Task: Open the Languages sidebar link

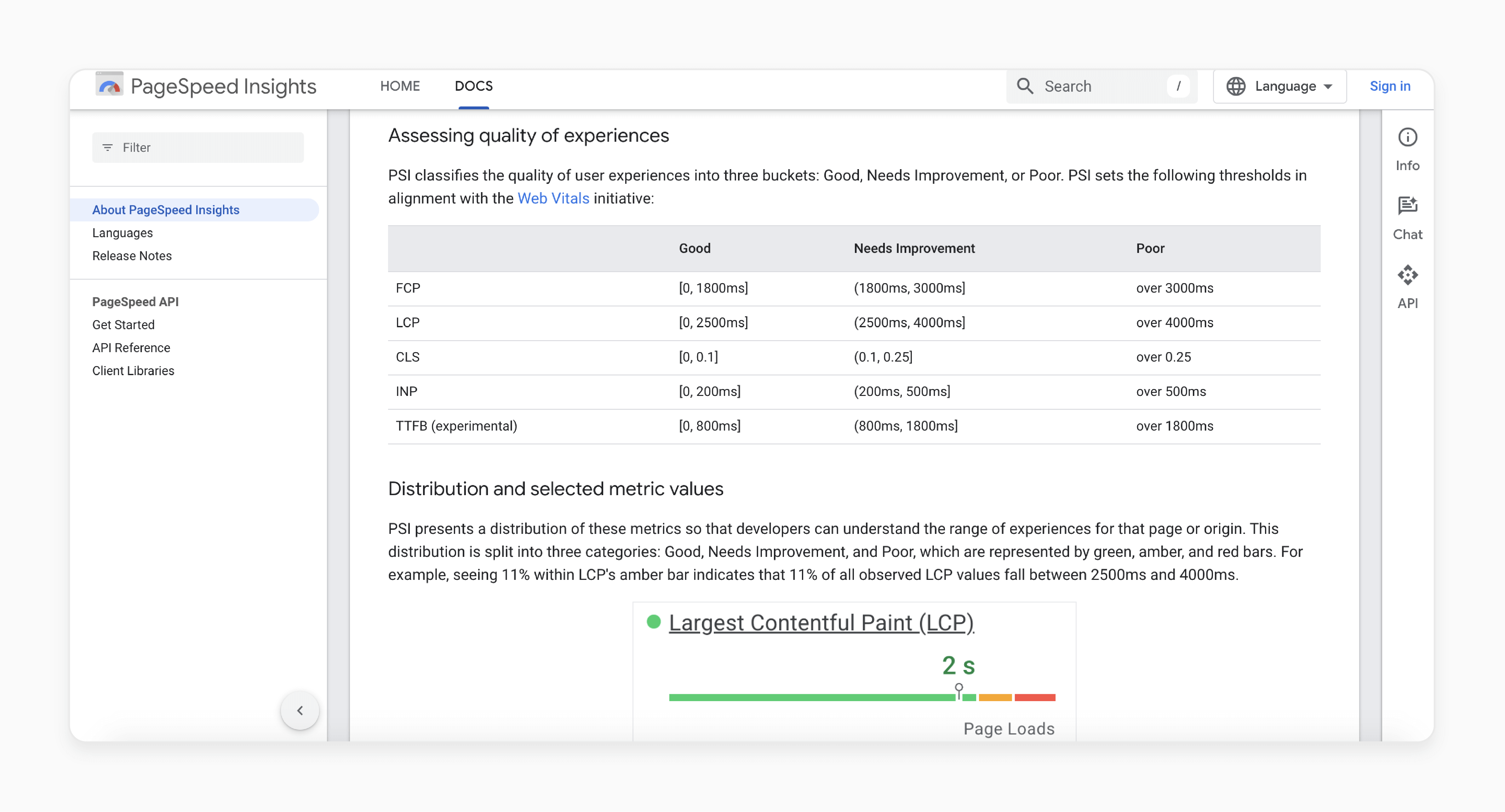Action: tap(122, 232)
